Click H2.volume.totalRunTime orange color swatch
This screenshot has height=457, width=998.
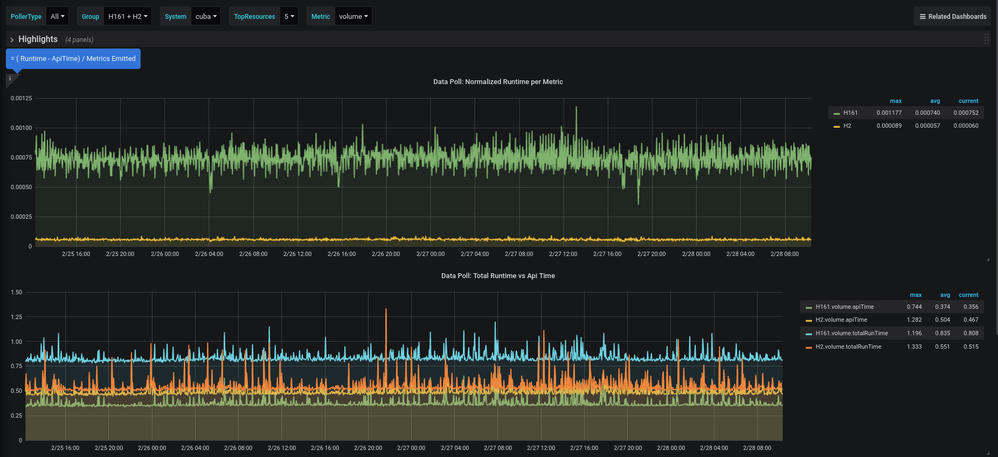click(809, 347)
